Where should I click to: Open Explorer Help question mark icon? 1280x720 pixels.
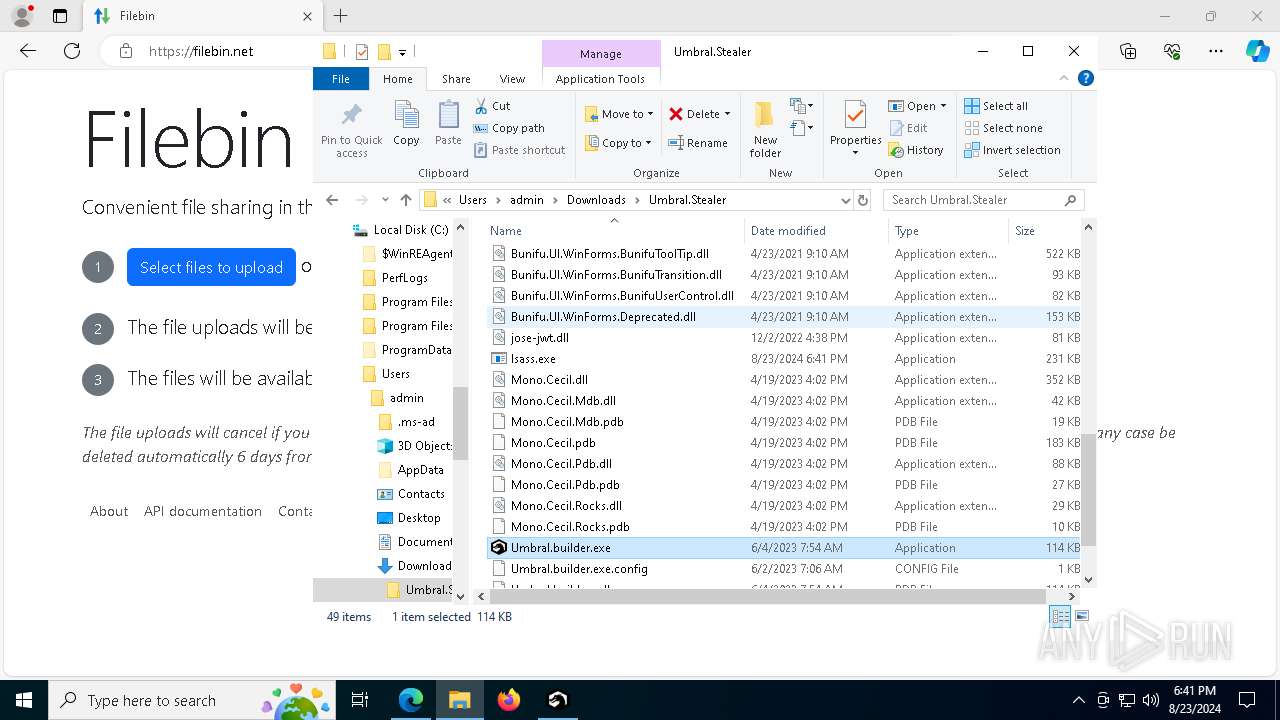point(1086,78)
